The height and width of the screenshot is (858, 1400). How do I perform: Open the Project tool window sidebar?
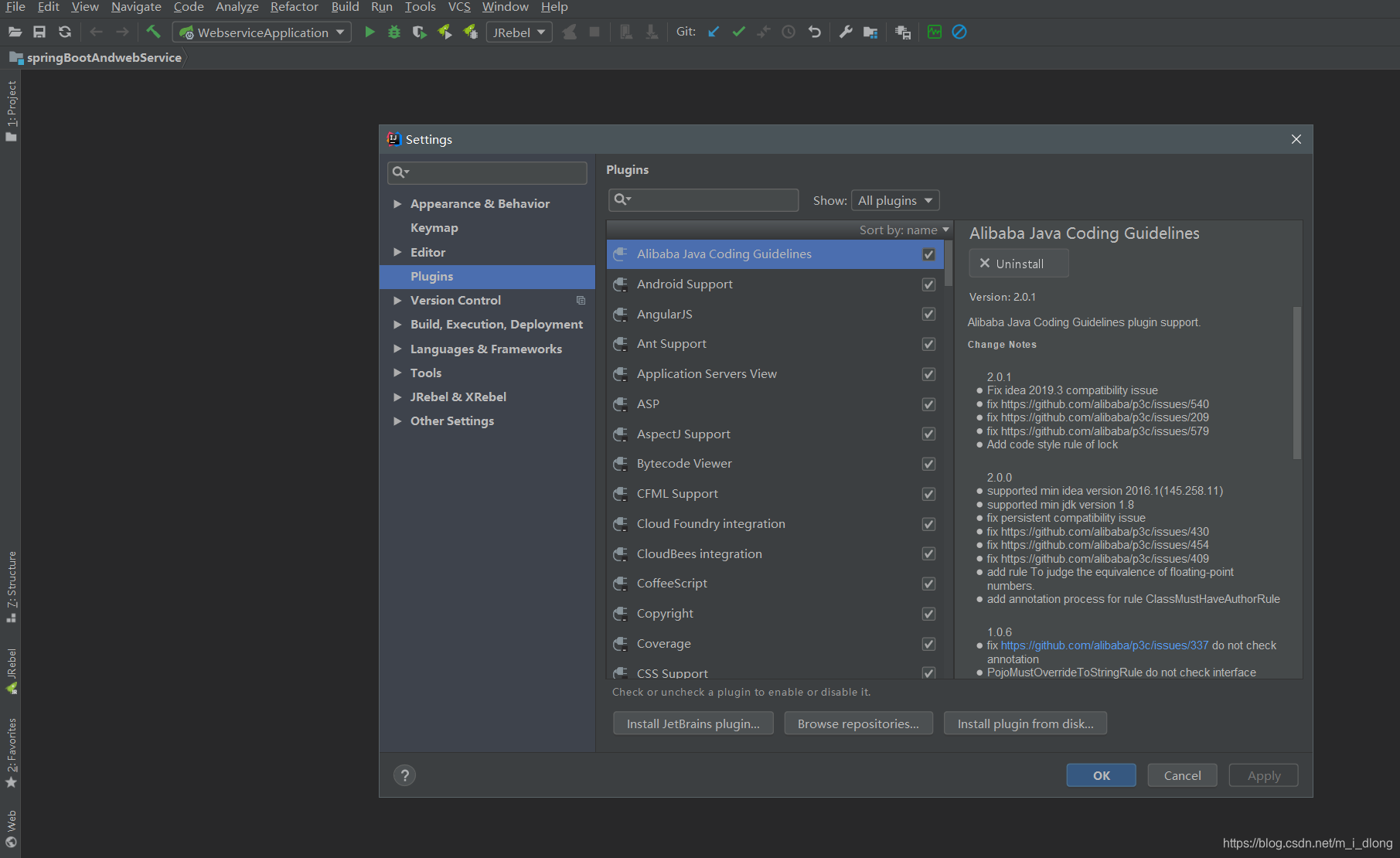click(x=11, y=111)
